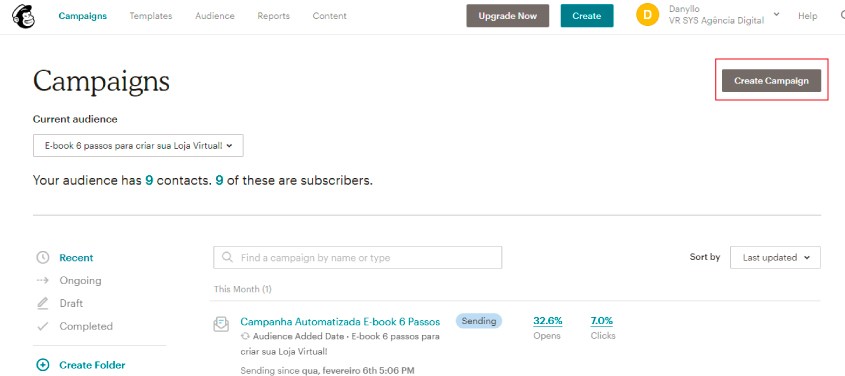Viewport: 845px width, 376px height.
Task: Click the Campaigns page heading
Action: tap(101, 81)
